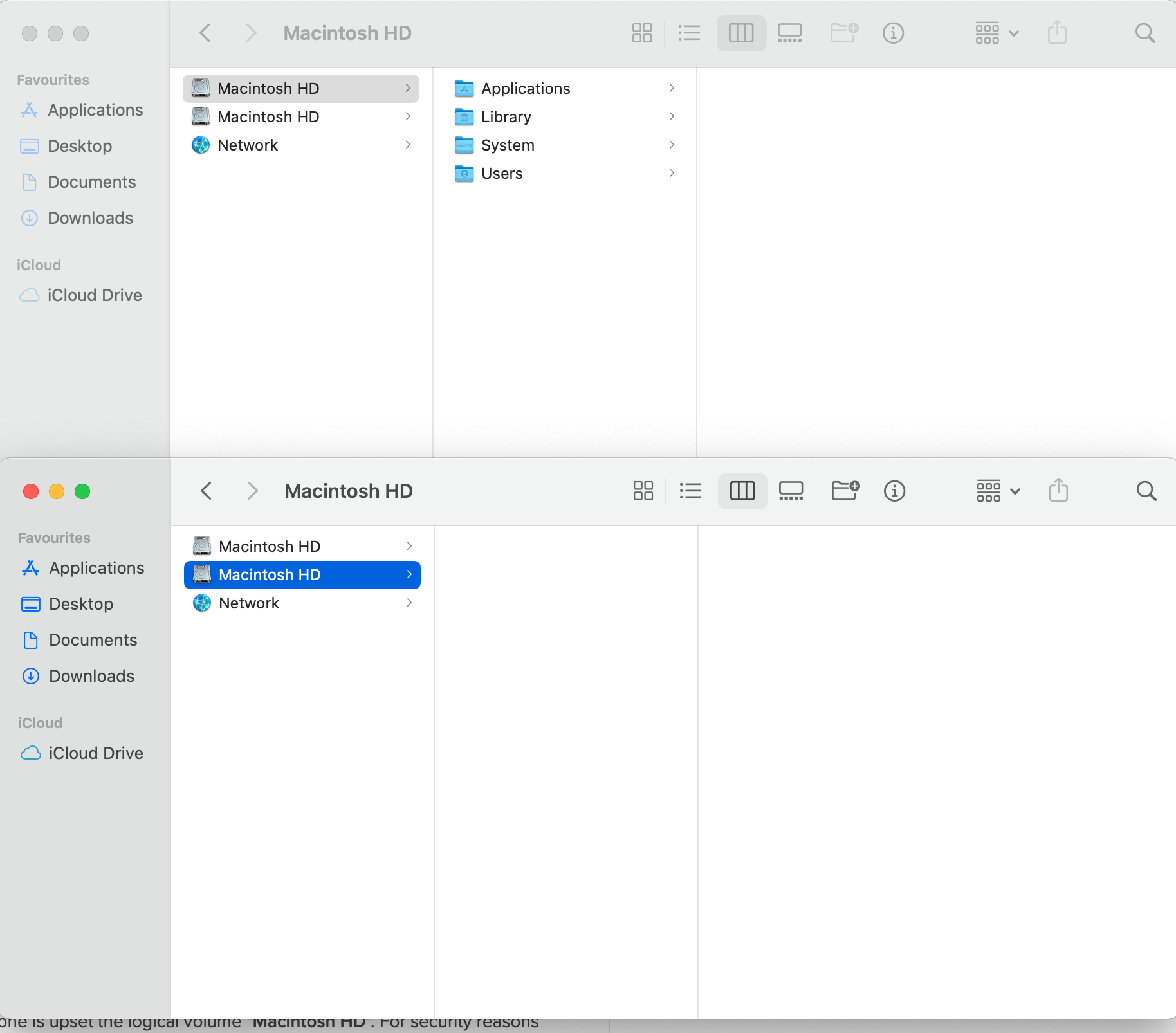Image resolution: width=1176 pixels, height=1033 pixels.
Task: Open Desktop in the front window sidebar
Action: (x=68, y=604)
